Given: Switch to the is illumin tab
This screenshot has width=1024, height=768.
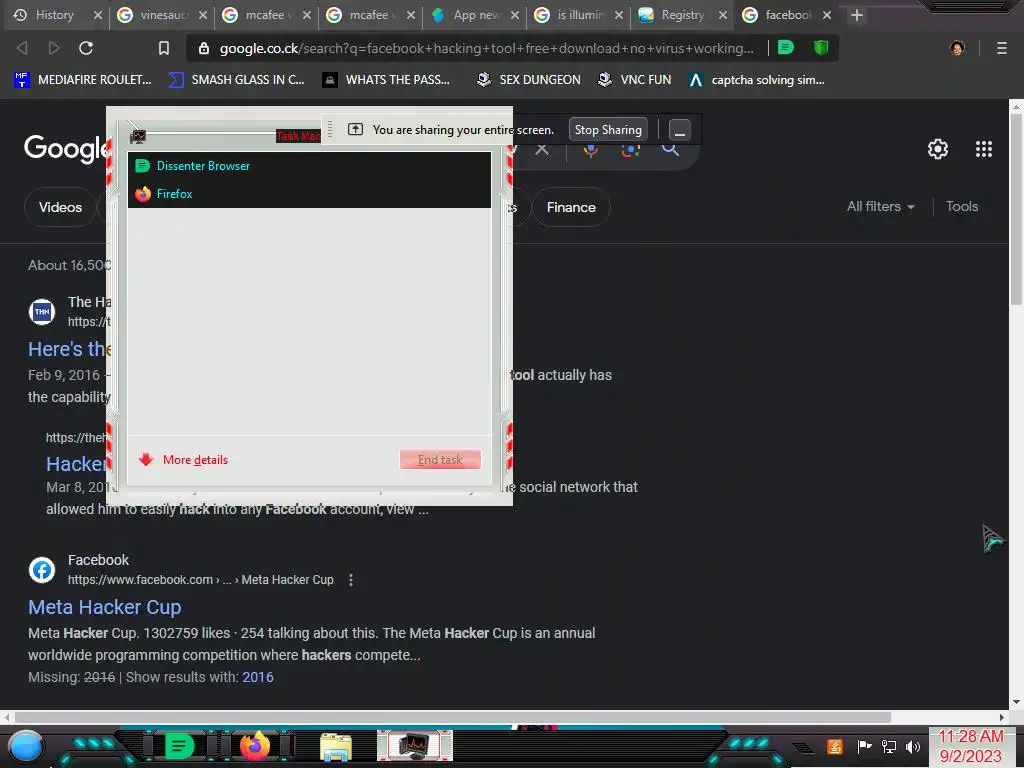Looking at the screenshot, I should click(x=580, y=15).
